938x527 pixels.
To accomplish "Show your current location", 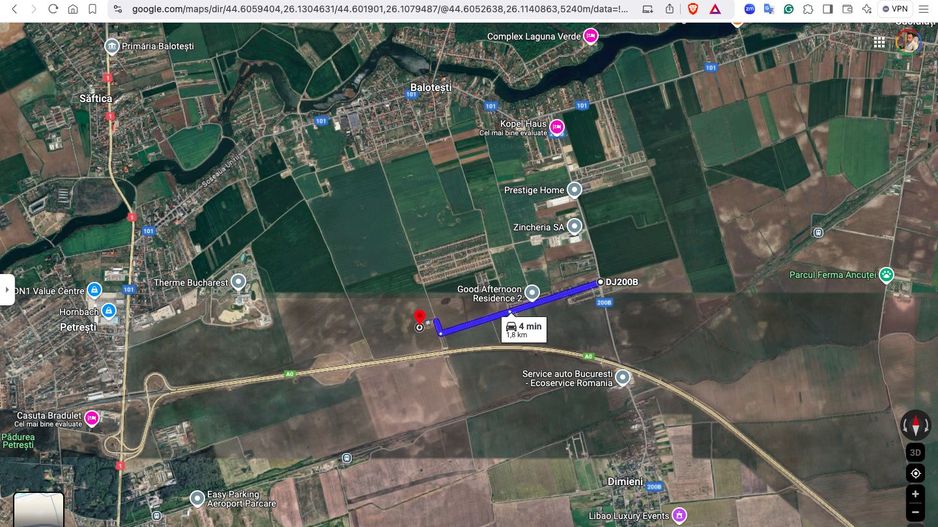I will (915, 474).
